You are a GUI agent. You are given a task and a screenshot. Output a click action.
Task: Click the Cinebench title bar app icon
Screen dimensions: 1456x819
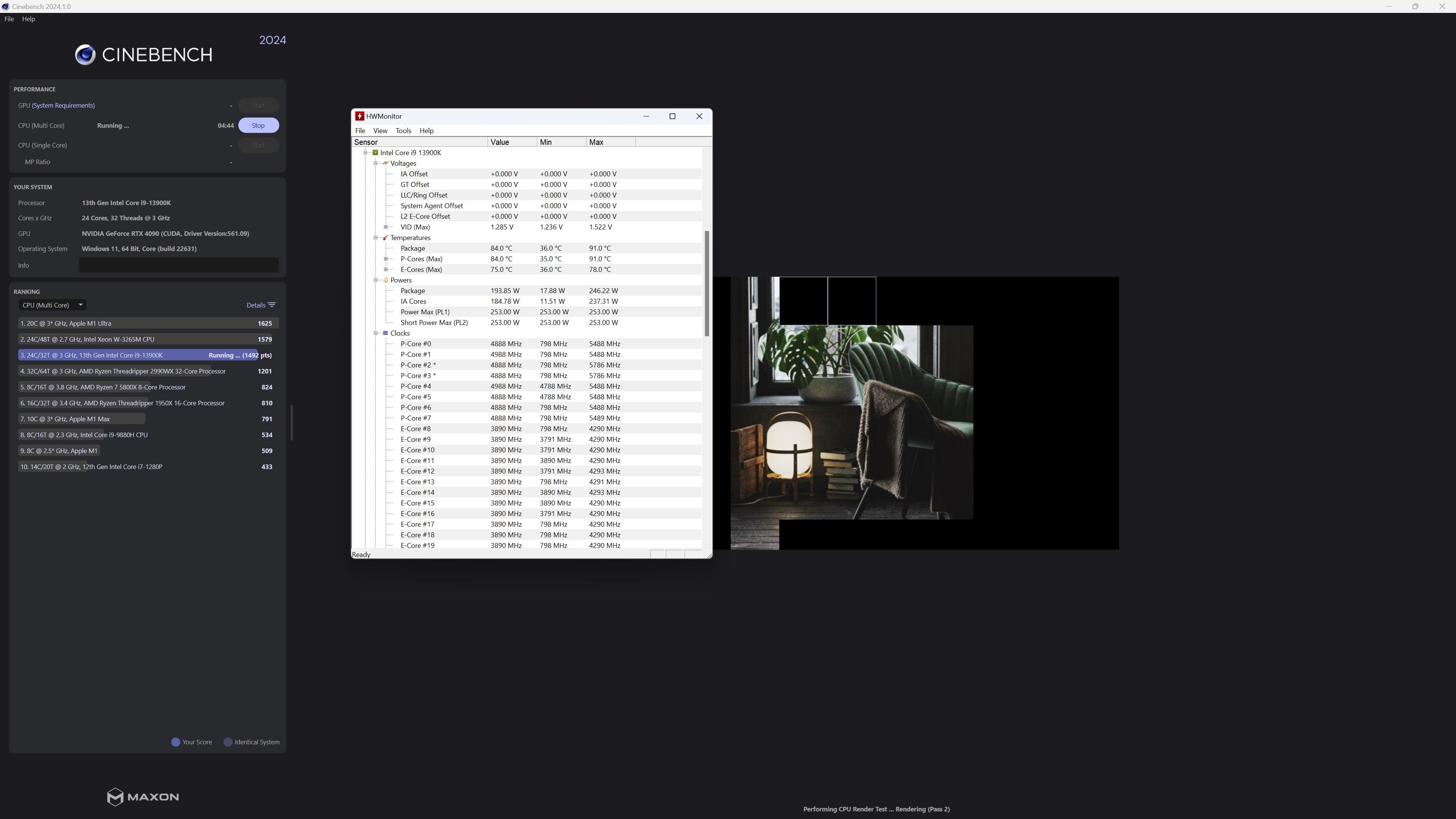click(5, 7)
